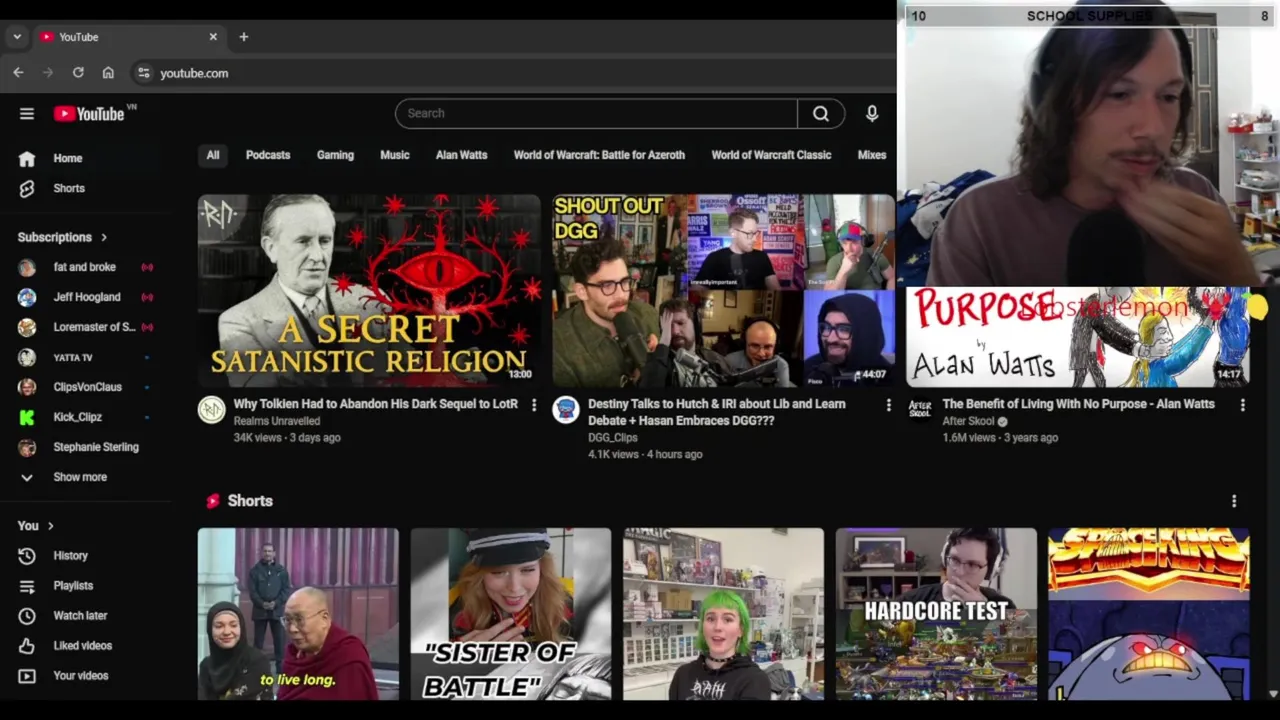Image resolution: width=1280 pixels, height=720 pixels.
Task: Click the After Skool channel name
Action: pos(968,421)
